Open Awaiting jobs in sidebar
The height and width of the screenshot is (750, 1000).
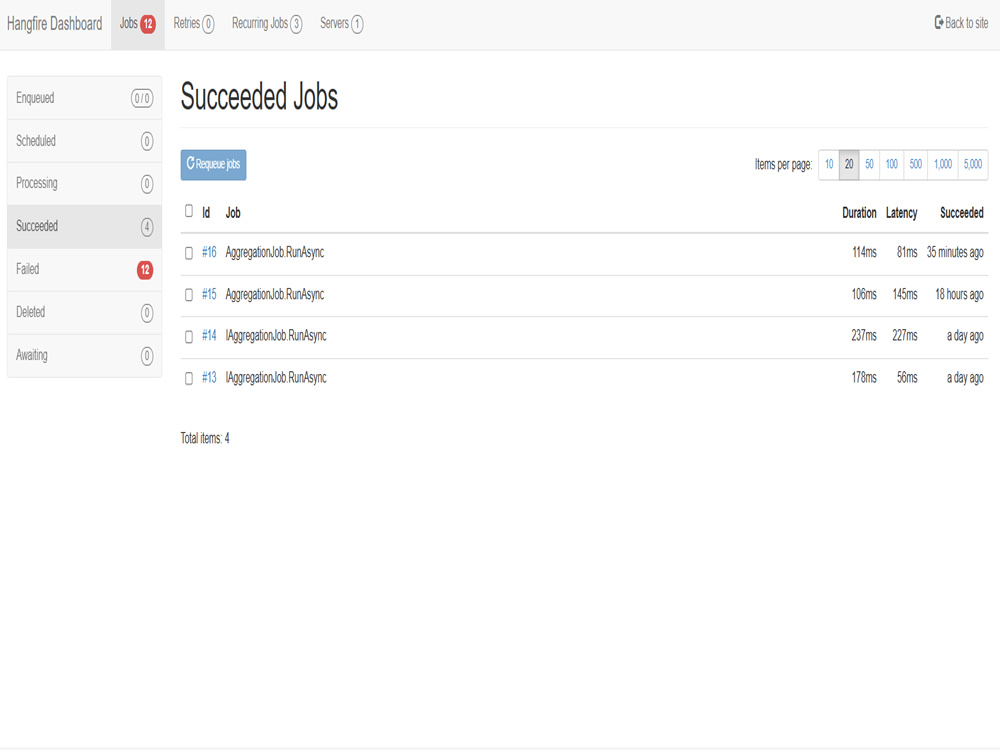[84, 355]
